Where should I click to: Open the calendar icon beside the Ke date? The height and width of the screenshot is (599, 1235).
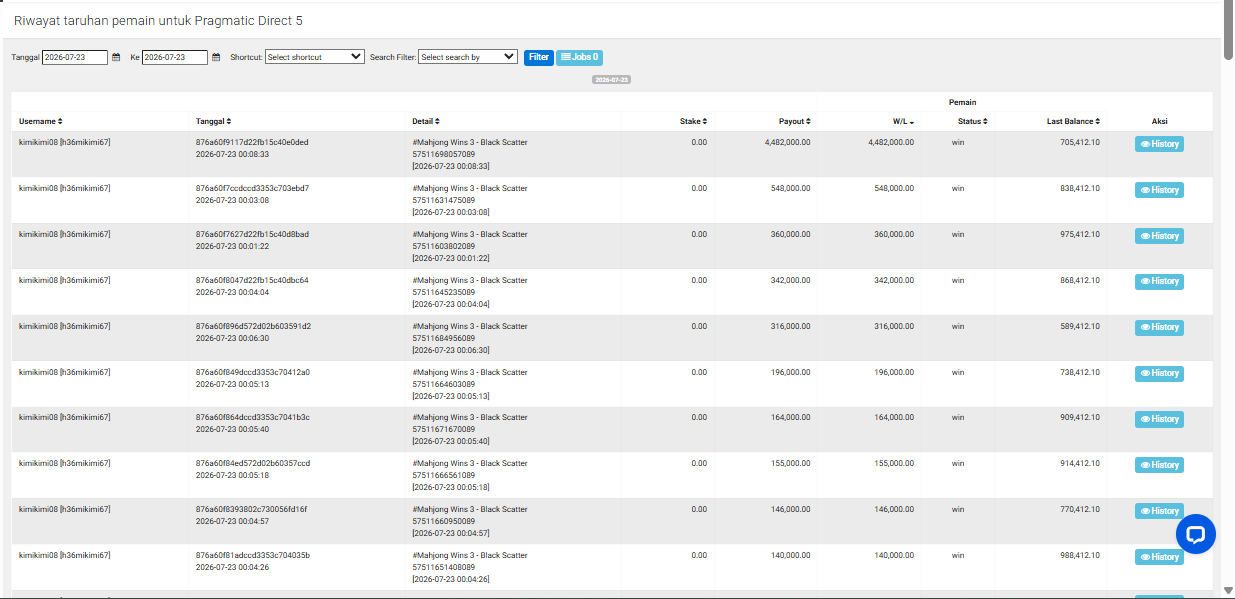(x=216, y=57)
